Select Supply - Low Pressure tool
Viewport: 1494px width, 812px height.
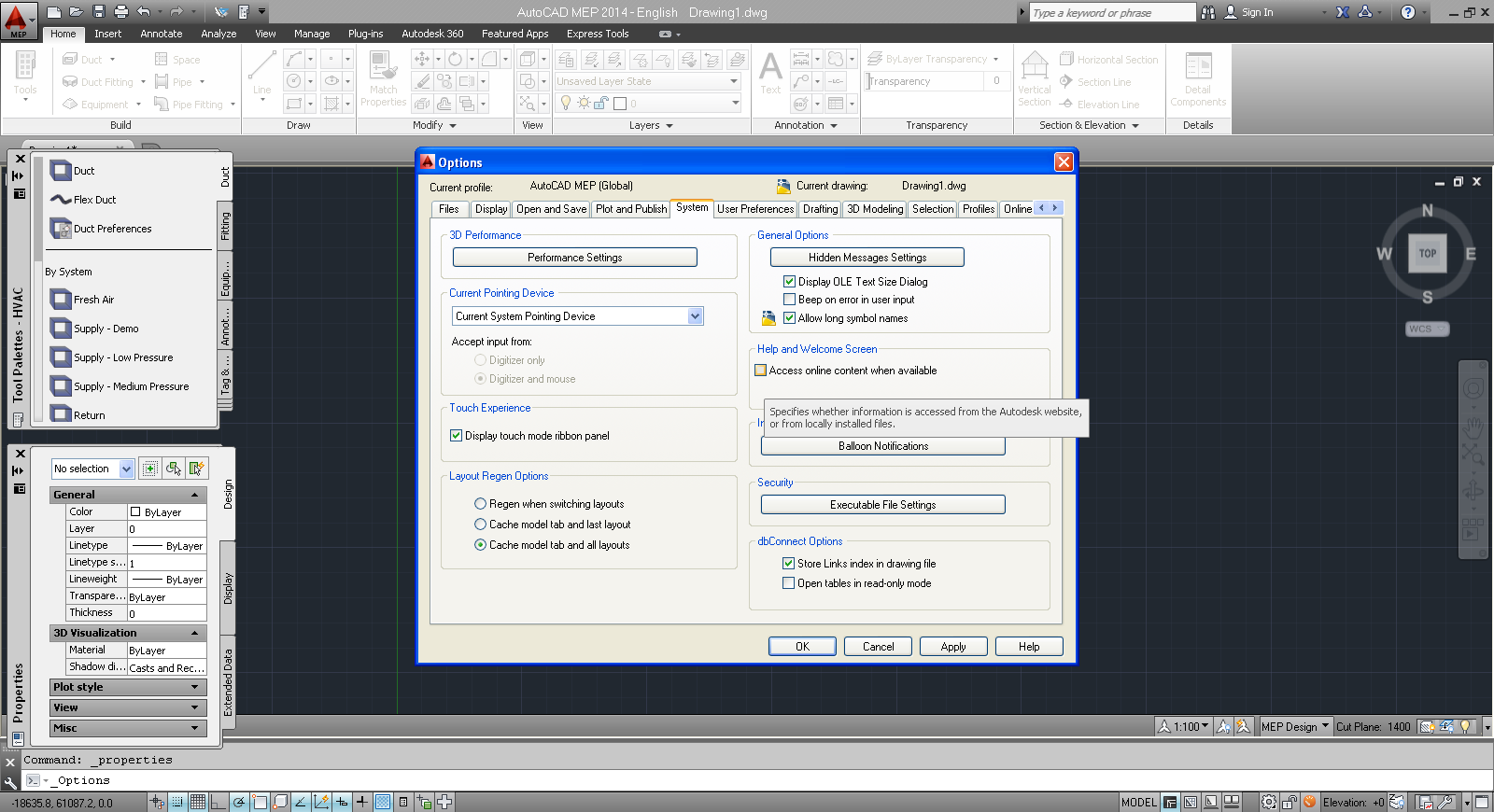pos(112,357)
